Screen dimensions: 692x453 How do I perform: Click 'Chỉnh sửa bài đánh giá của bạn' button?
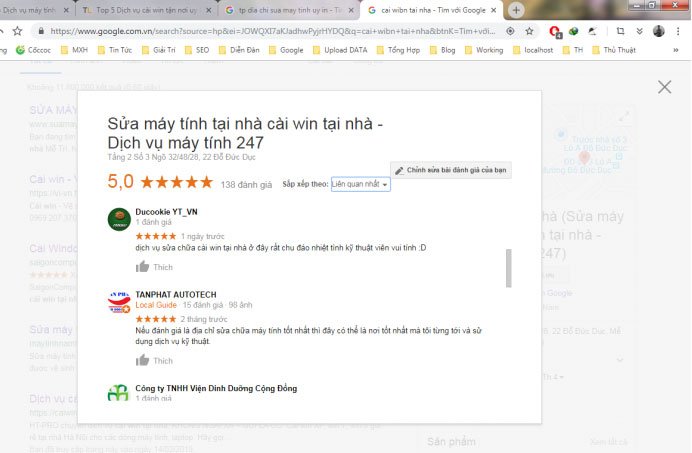point(451,170)
